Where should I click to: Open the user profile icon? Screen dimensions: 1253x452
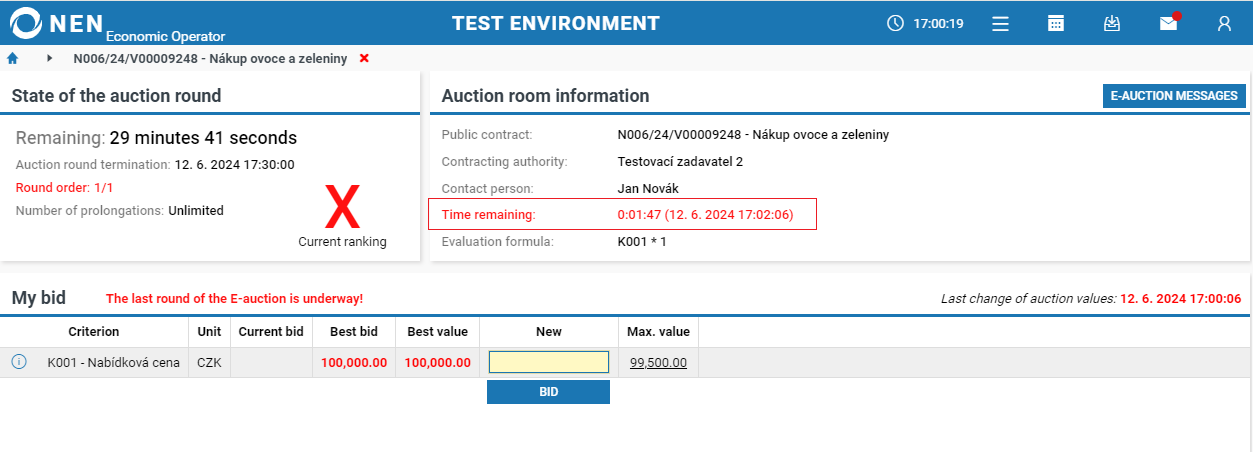(1224, 24)
